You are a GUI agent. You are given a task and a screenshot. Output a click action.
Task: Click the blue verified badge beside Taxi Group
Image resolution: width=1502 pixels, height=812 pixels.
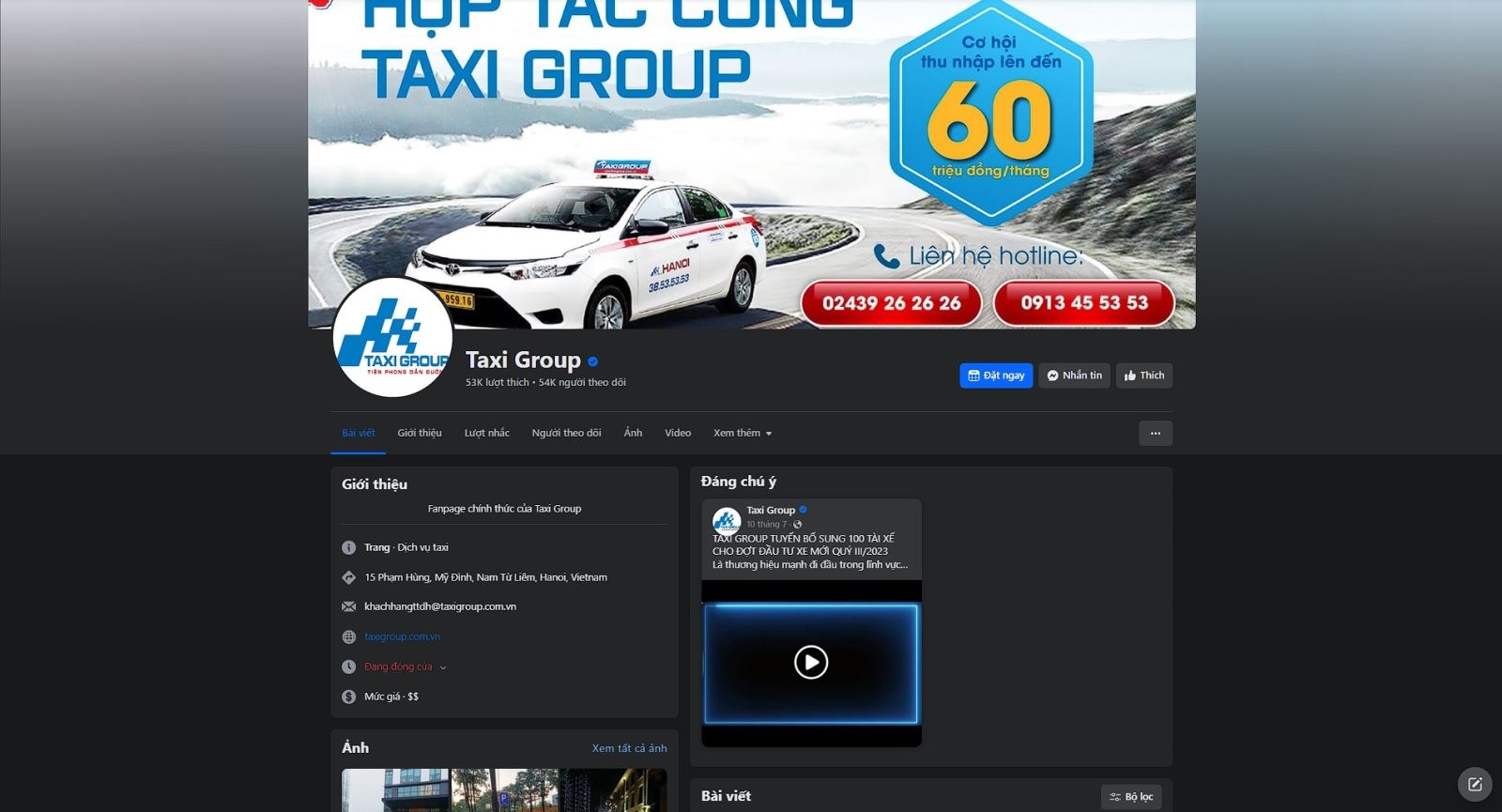(593, 361)
